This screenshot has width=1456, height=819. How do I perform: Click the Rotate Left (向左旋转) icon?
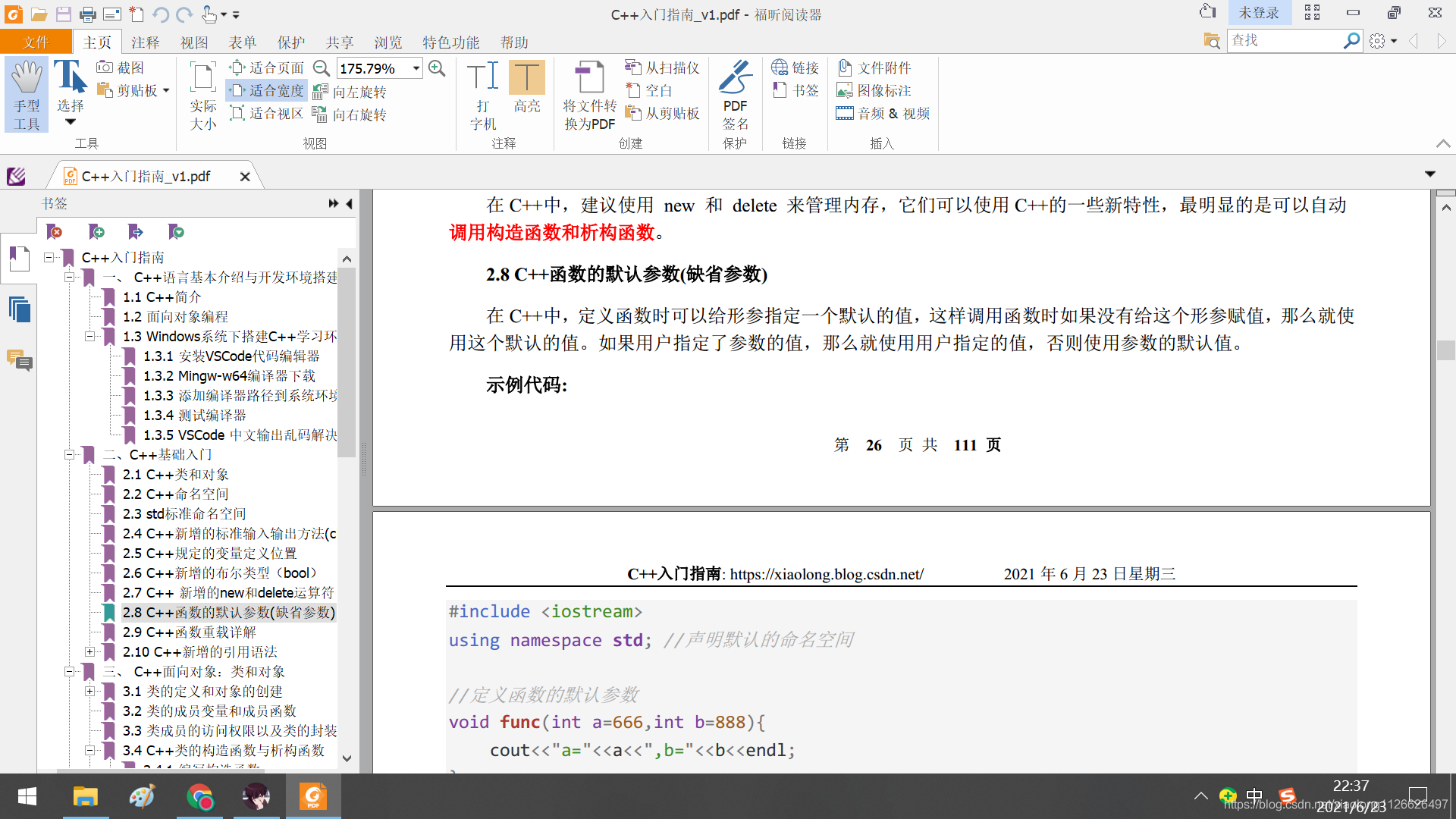pos(320,92)
